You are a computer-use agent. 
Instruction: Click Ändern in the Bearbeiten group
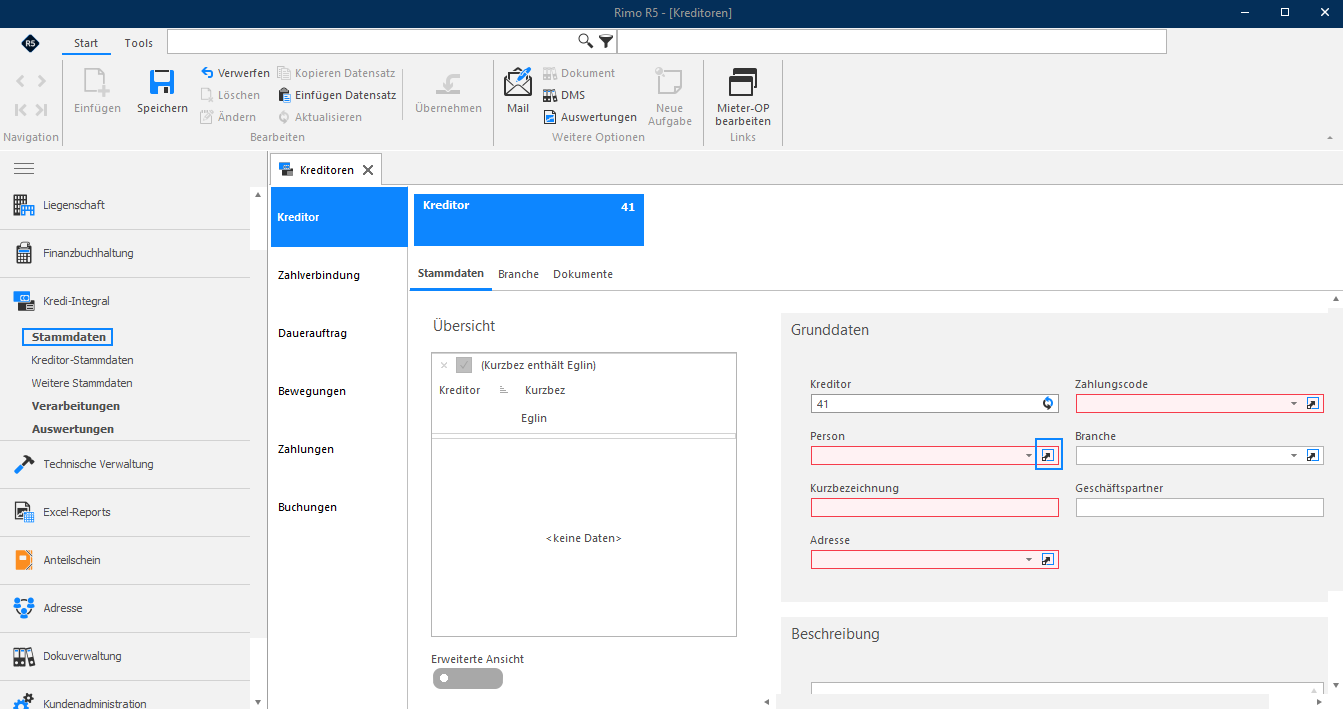(228, 117)
